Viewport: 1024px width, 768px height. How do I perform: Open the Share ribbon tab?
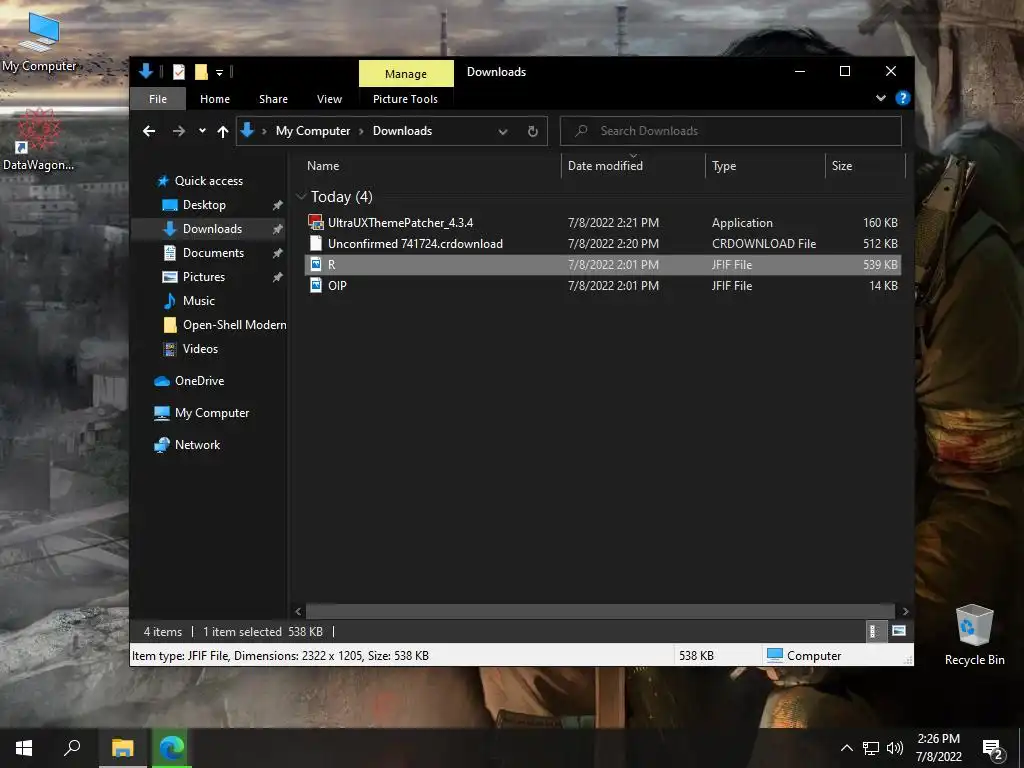click(x=273, y=99)
